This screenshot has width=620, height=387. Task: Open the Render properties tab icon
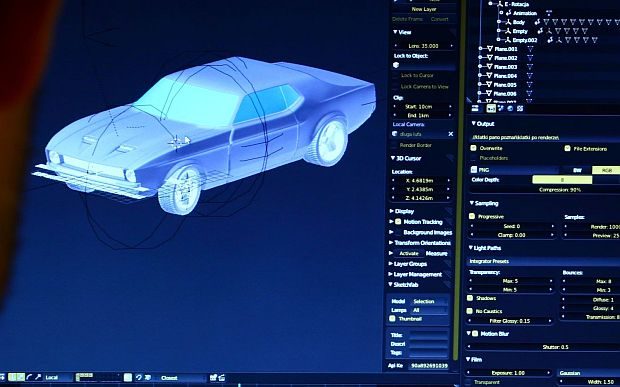pos(491,108)
